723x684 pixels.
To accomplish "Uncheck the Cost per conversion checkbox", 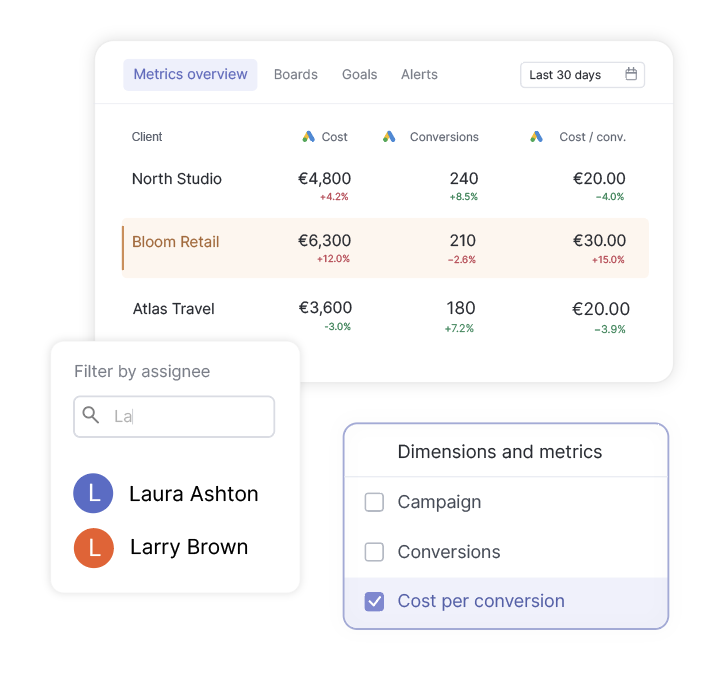I will pyautogui.click(x=374, y=601).
